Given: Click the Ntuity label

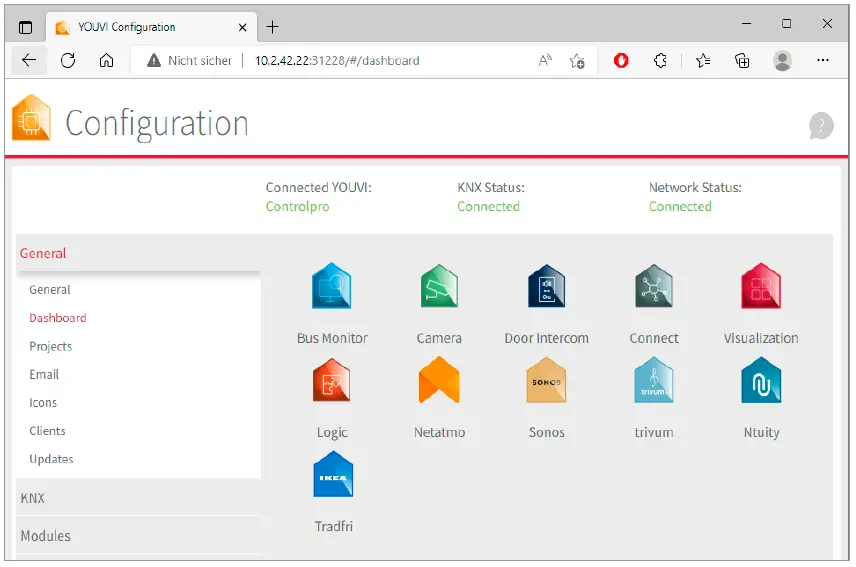Looking at the screenshot, I should tap(761, 433).
